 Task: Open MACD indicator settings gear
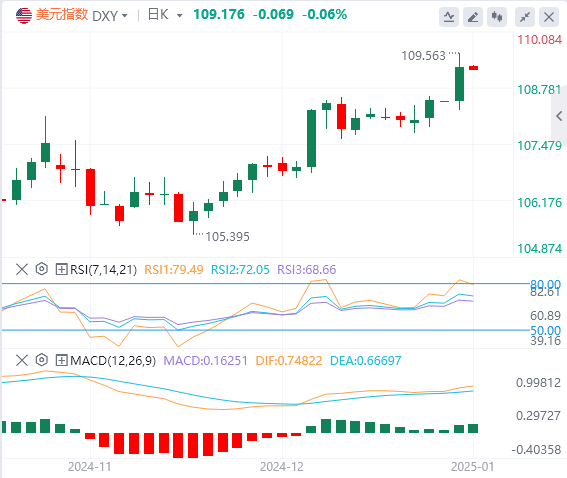[42, 360]
